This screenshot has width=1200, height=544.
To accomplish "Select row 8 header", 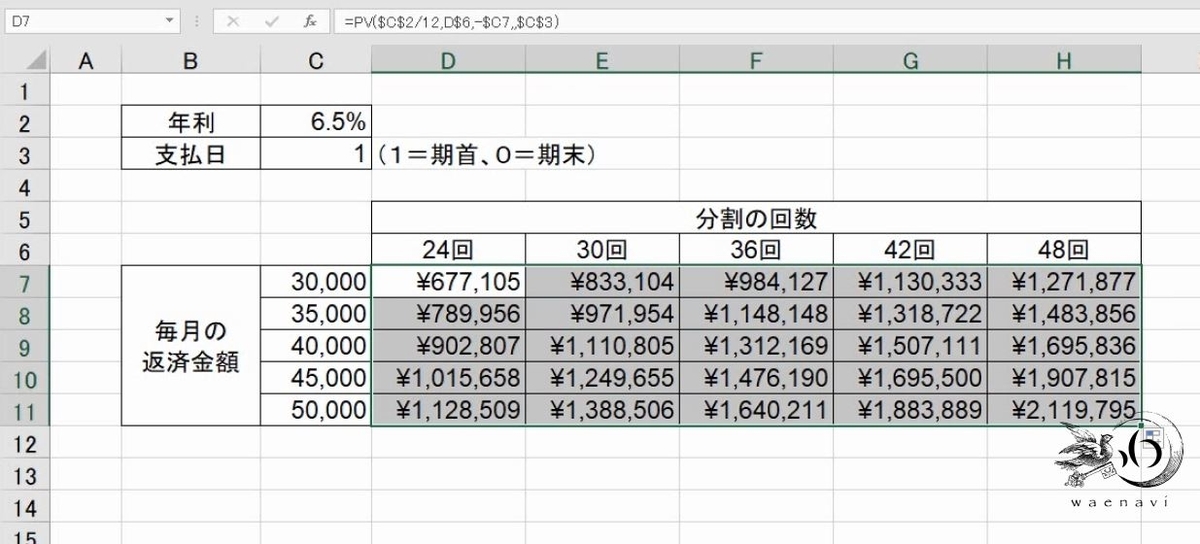I will 24,315.
